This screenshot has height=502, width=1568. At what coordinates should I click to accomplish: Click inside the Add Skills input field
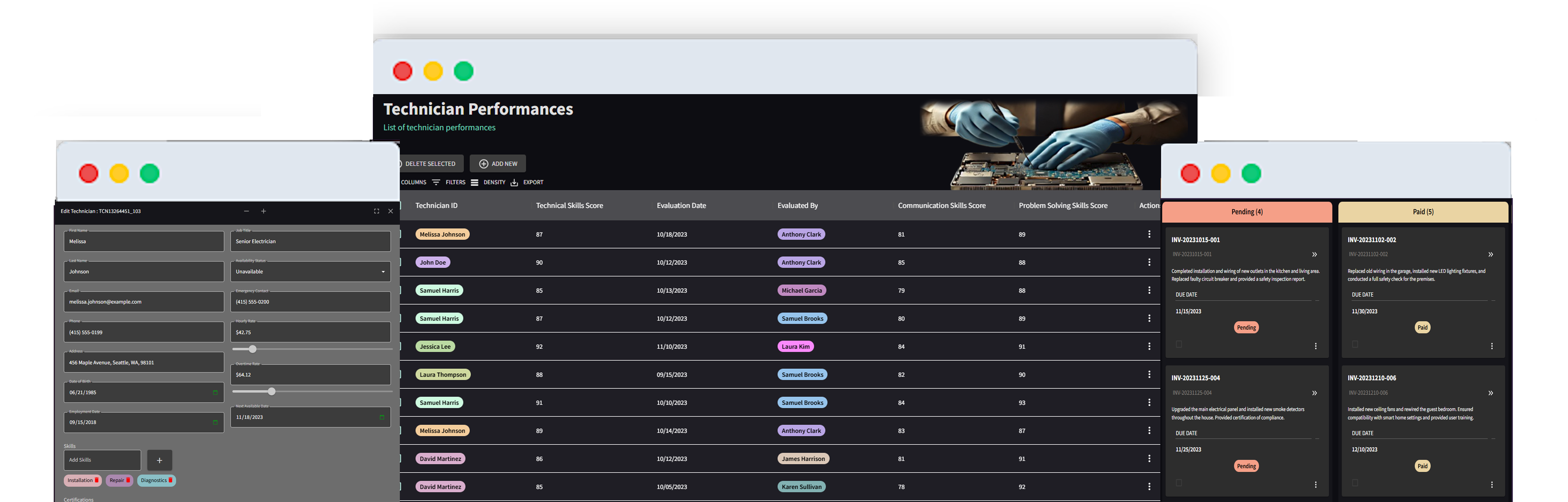(102, 460)
